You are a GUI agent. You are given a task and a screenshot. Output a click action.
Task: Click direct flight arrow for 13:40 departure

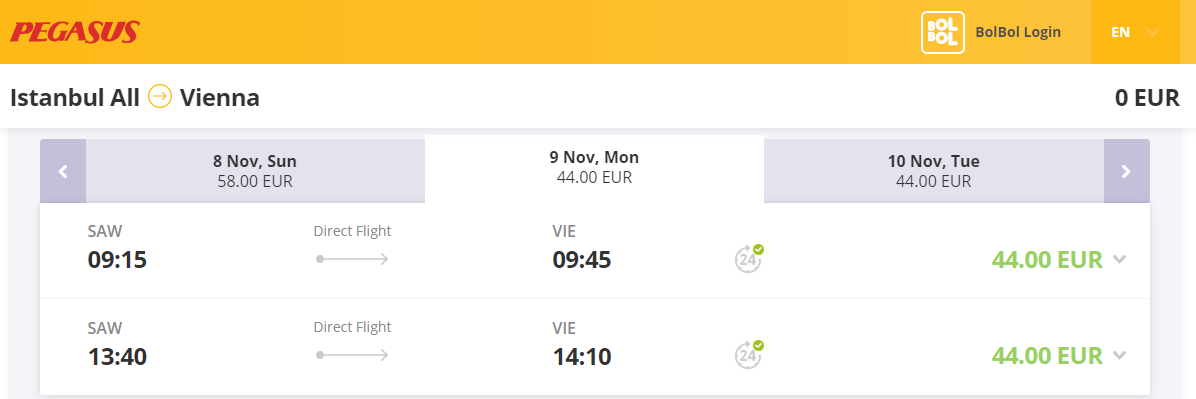click(x=352, y=356)
